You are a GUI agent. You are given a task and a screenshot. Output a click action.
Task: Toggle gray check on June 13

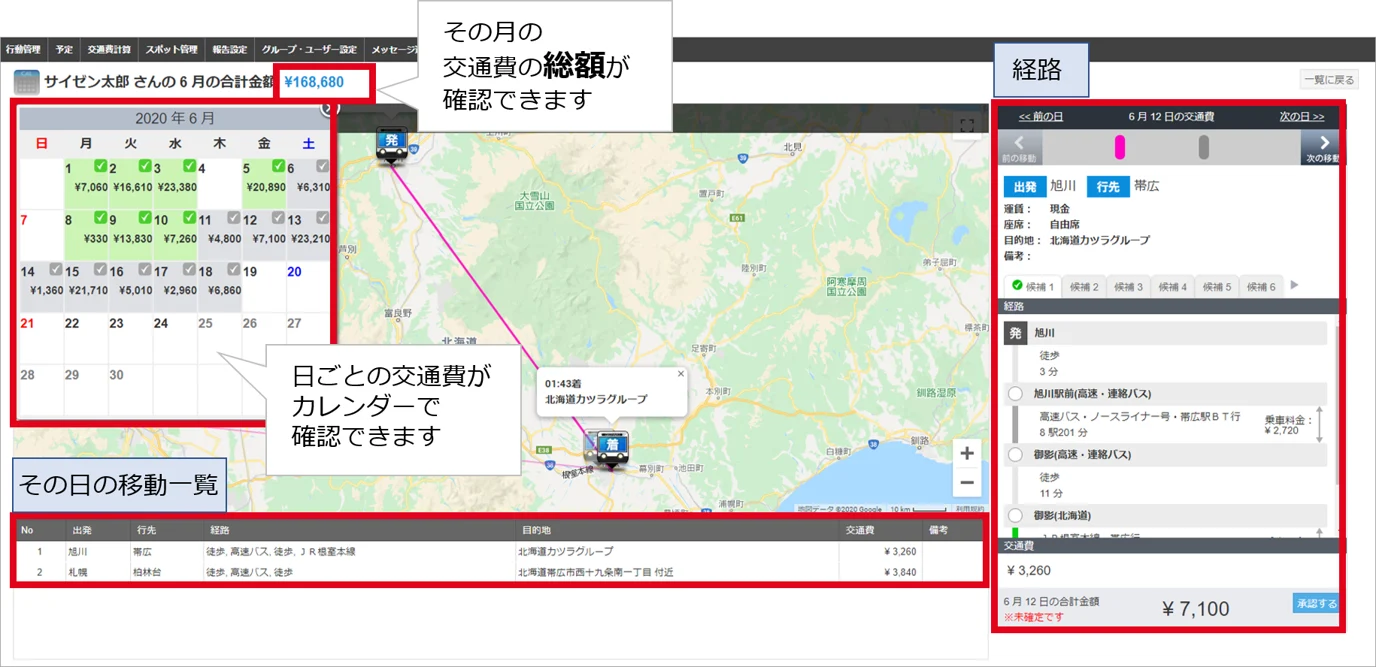[322, 217]
